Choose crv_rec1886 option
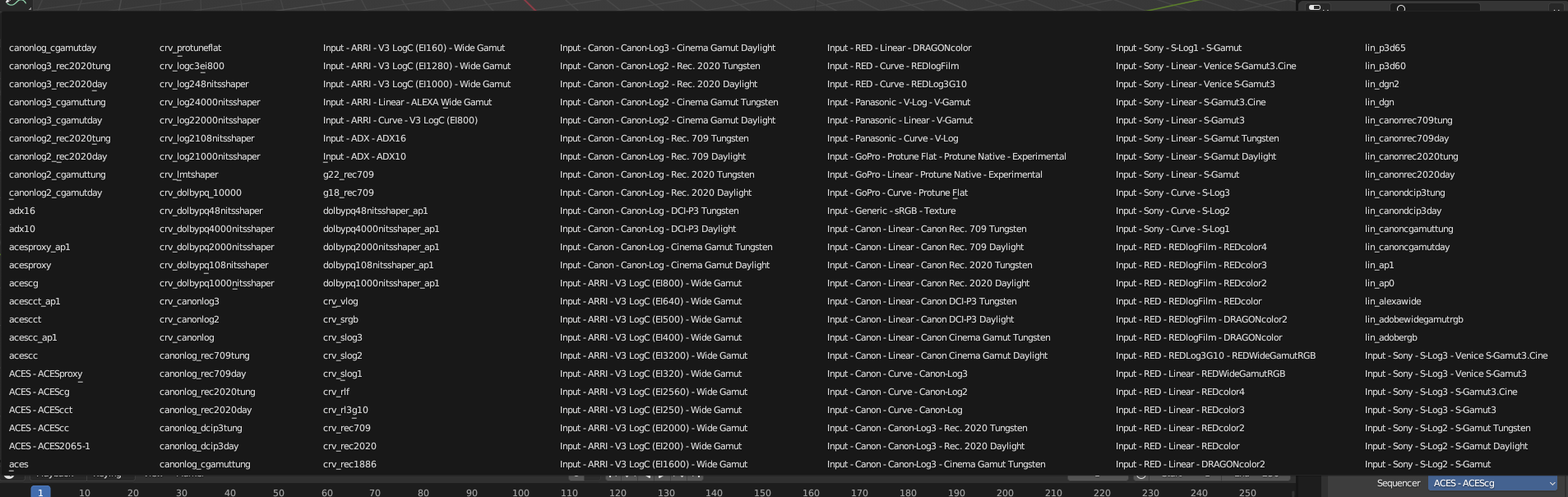 click(349, 464)
